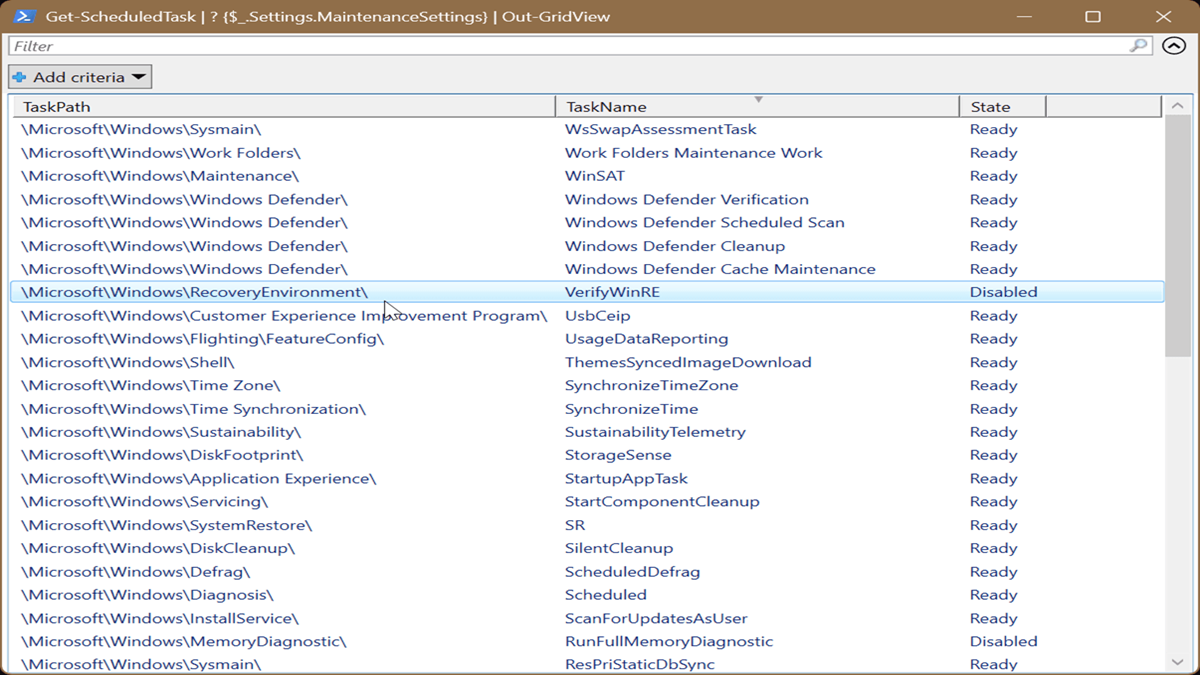Click Ready state of WinSAT row
Image resolution: width=1200 pixels, height=675 pixels.
tap(993, 176)
